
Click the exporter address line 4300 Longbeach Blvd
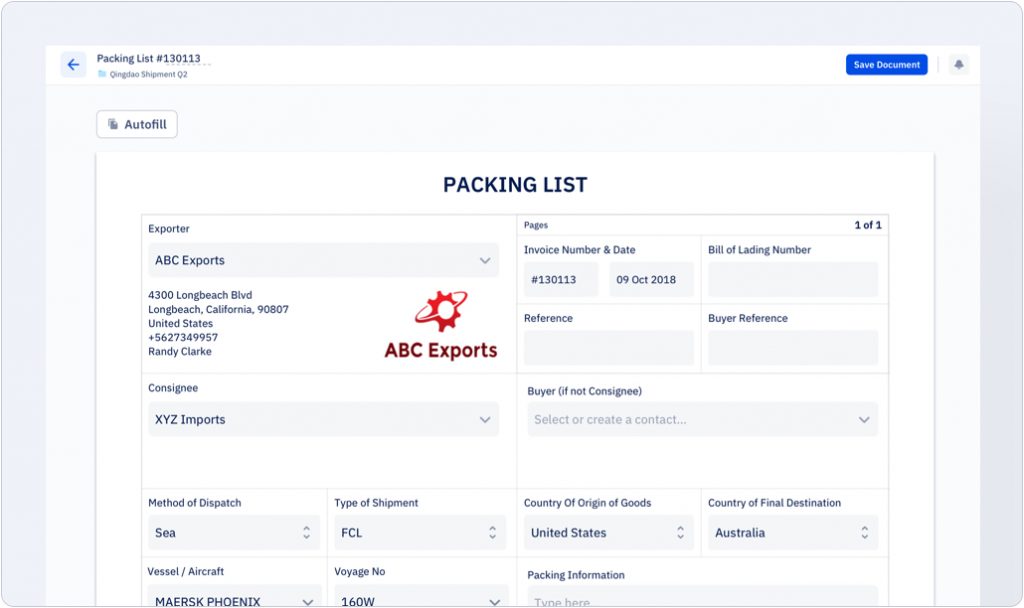200,295
